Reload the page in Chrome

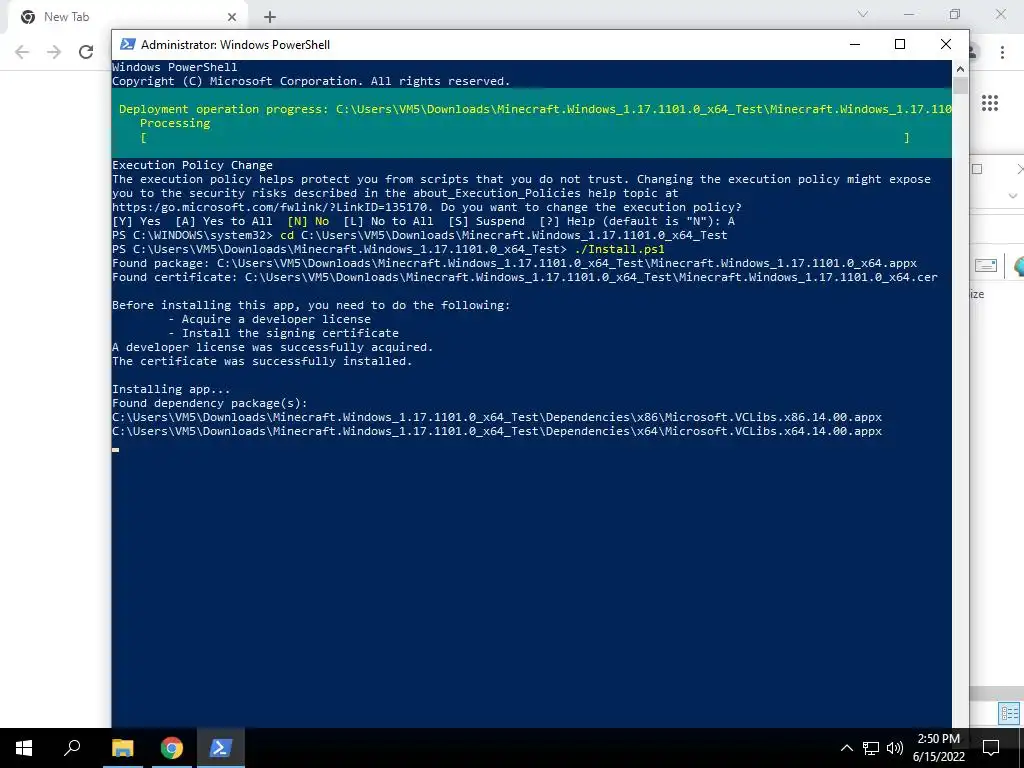coord(86,52)
